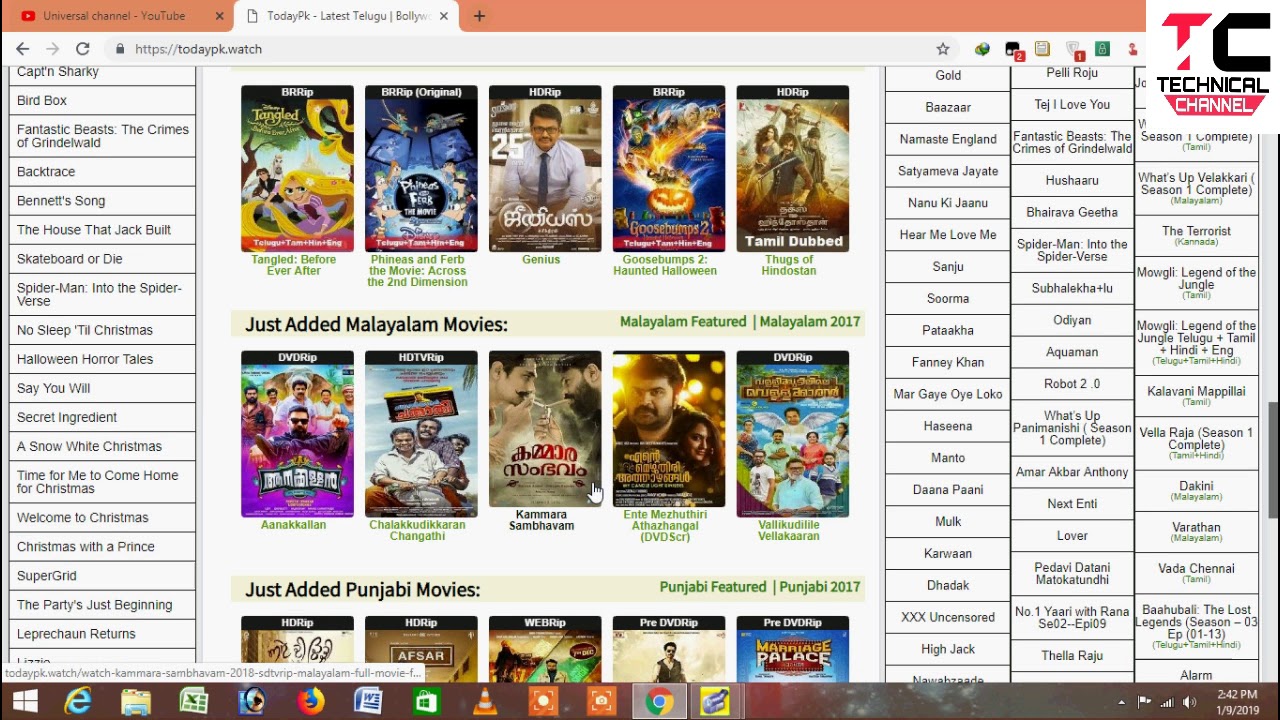Launch Firefox from the taskbar
This screenshot has height=720, width=1280.
311,702
